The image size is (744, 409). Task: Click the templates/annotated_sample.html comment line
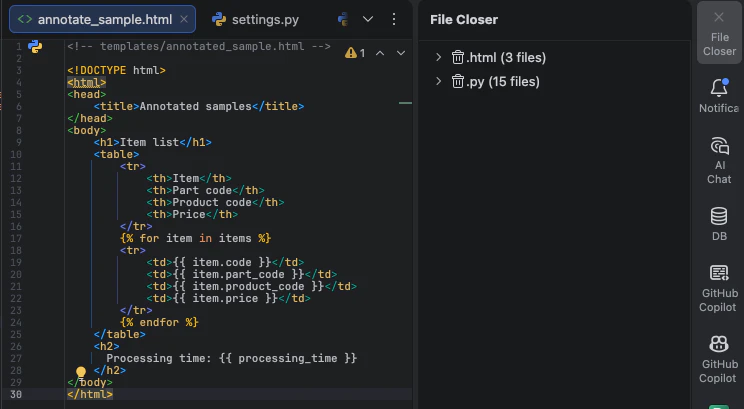point(199,46)
